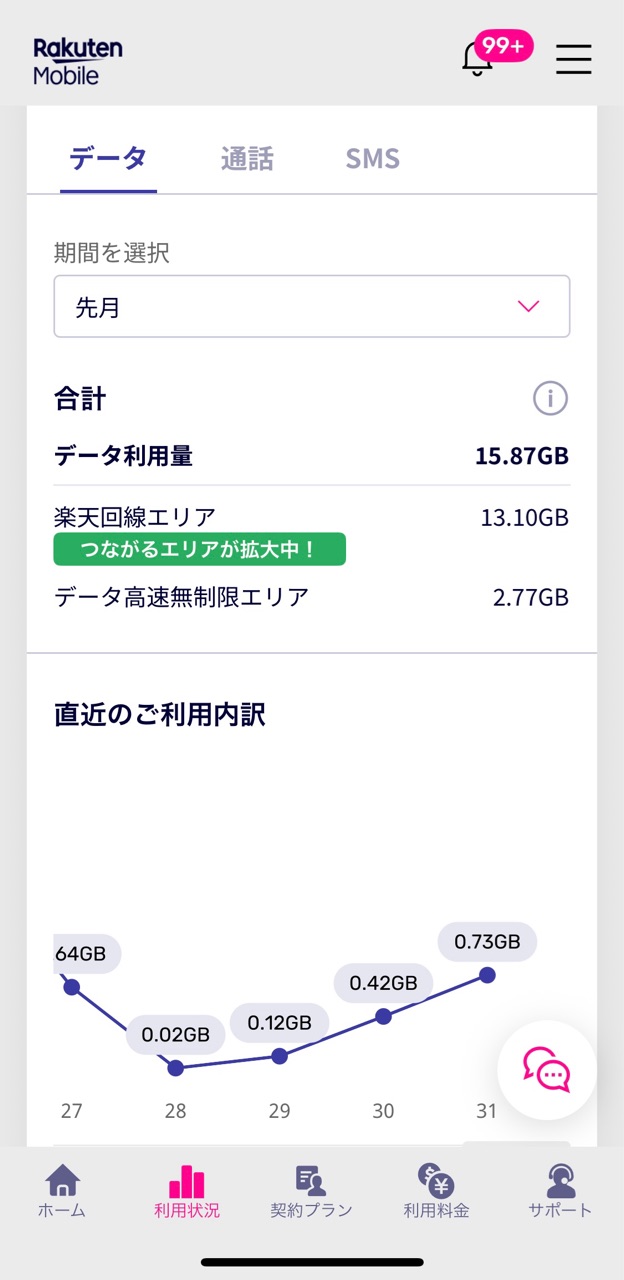This screenshot has width=624, height=1280.
Task: Select the 0.73GB data point on chart
Action: click(487, 975)
